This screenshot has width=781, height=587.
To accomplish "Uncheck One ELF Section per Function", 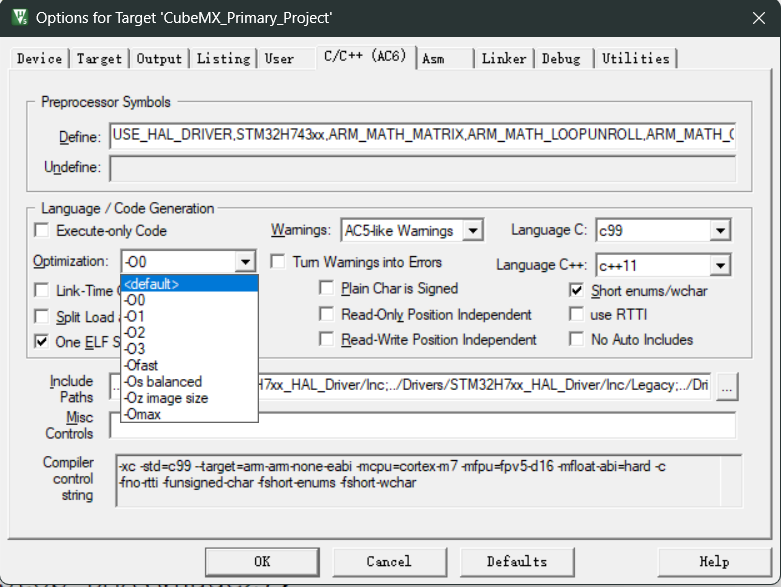I will click(x=42, y=342).
